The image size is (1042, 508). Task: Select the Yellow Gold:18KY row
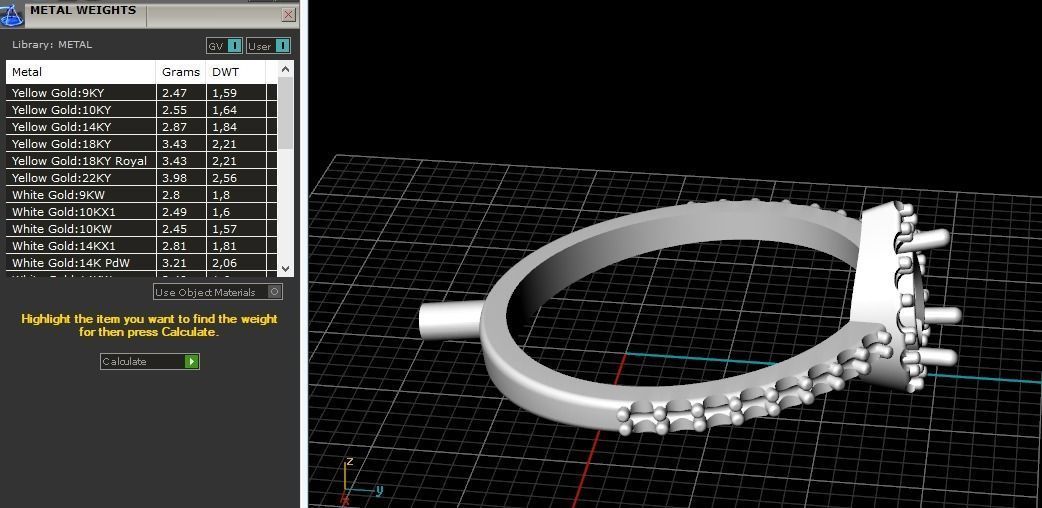pos(141,144)
